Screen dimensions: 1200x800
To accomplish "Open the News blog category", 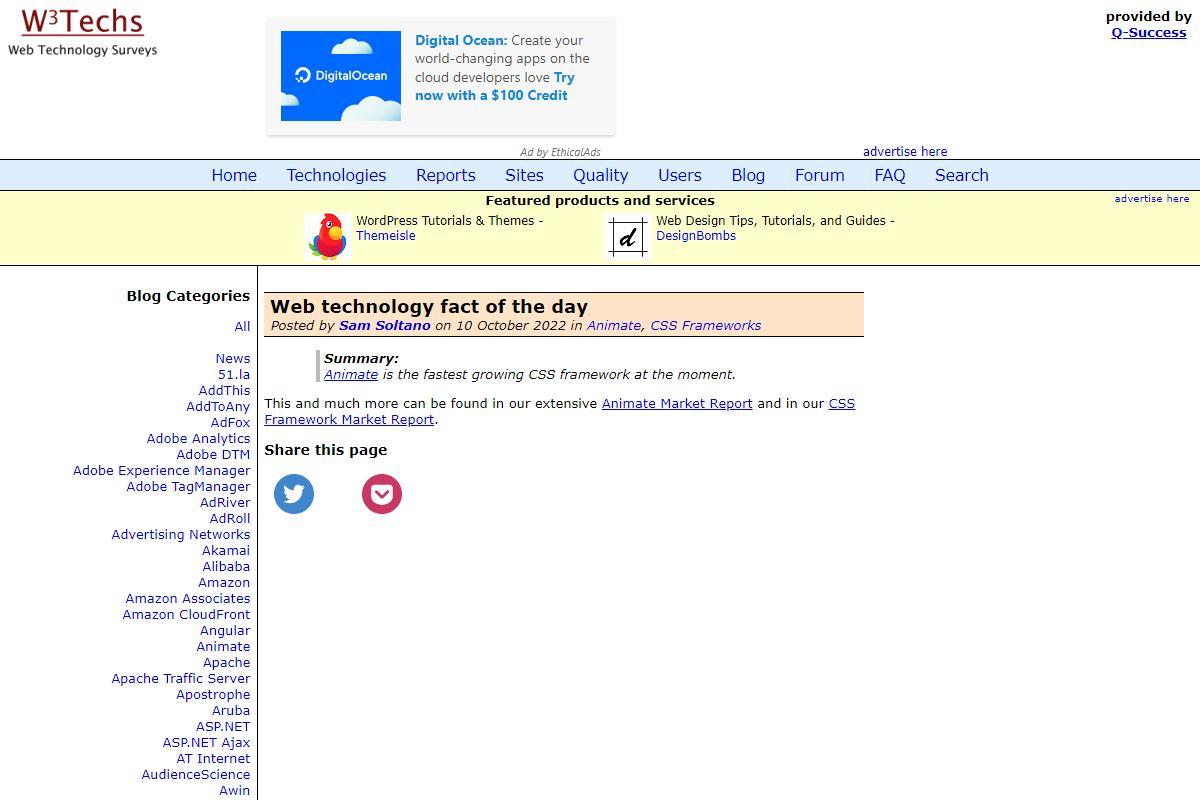I will [233, 358].
